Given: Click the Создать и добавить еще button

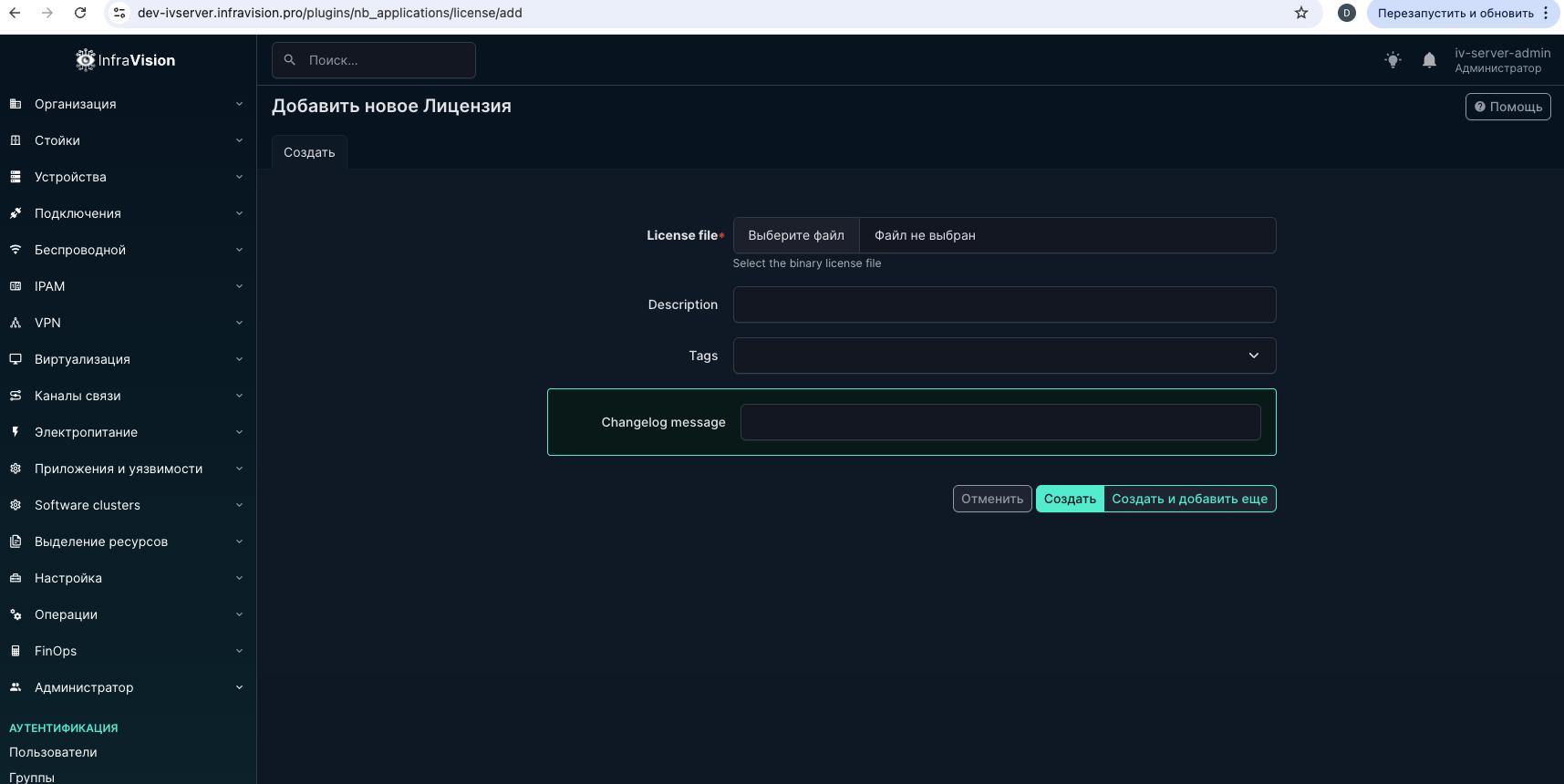Looking at the screenshot, I should 1189,499.
